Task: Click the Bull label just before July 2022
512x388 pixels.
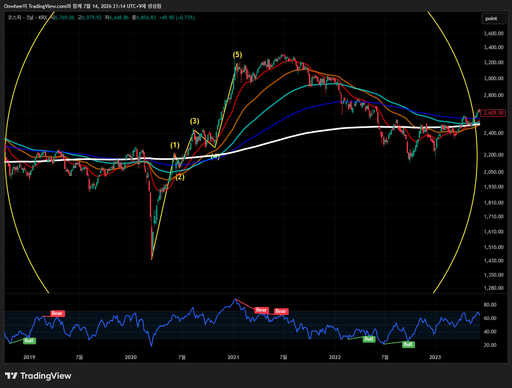Action: [369, 339]
